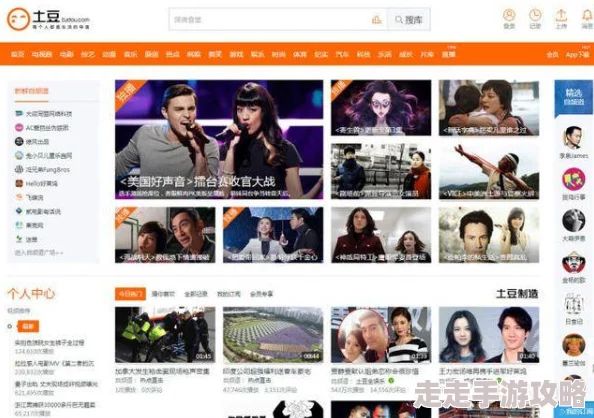
Task: Click the timeline dot beside 最新 tag
Action: 10,326
